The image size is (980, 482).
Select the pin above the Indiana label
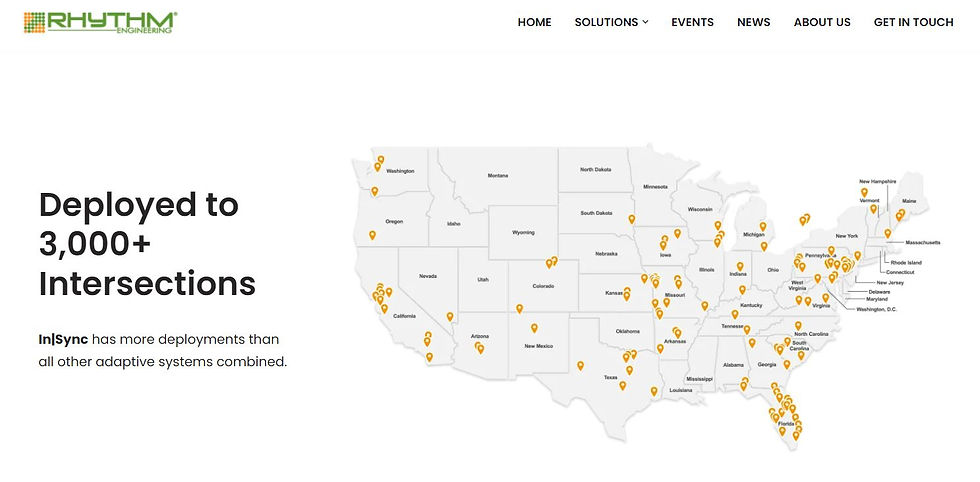click(x=740, y=266)
